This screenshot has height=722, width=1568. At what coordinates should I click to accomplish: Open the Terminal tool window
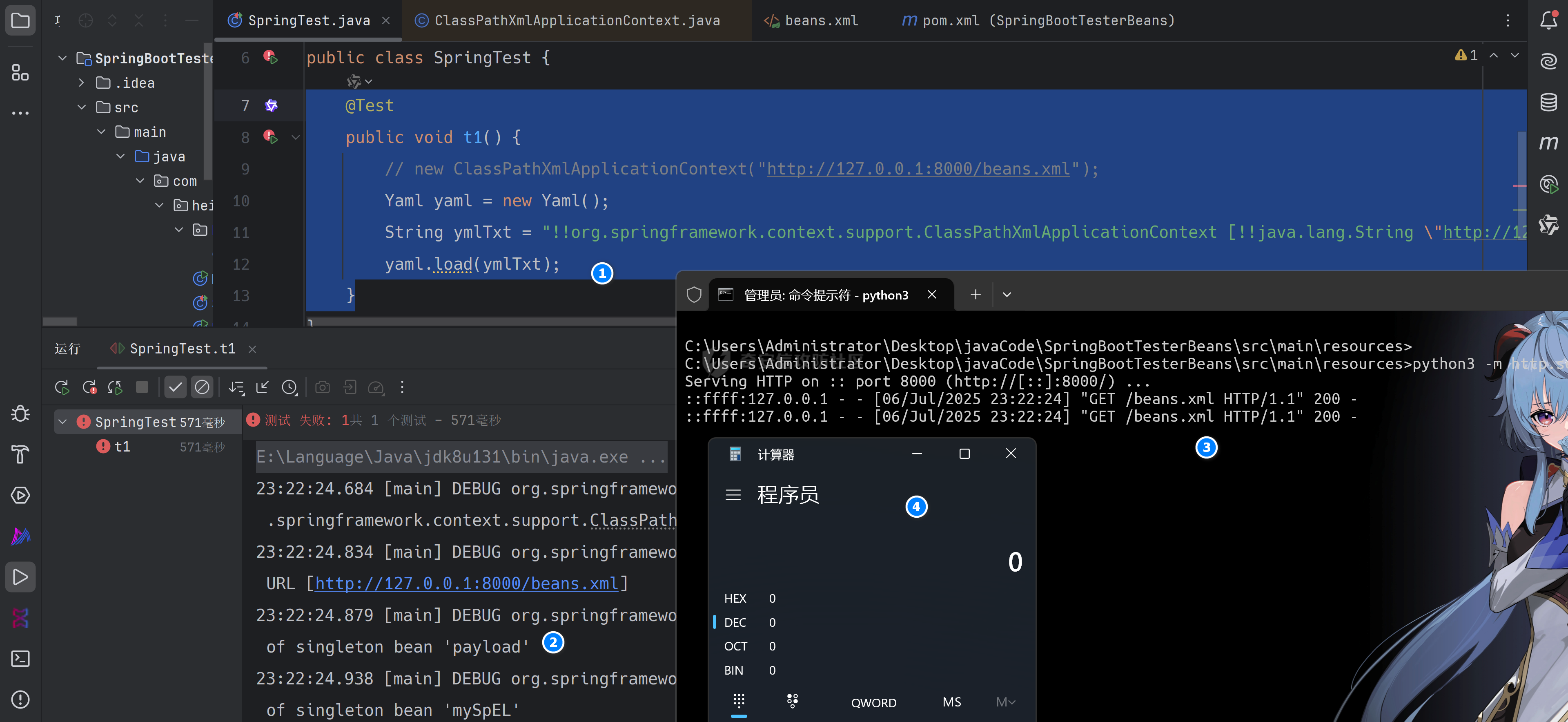[20, 659]
